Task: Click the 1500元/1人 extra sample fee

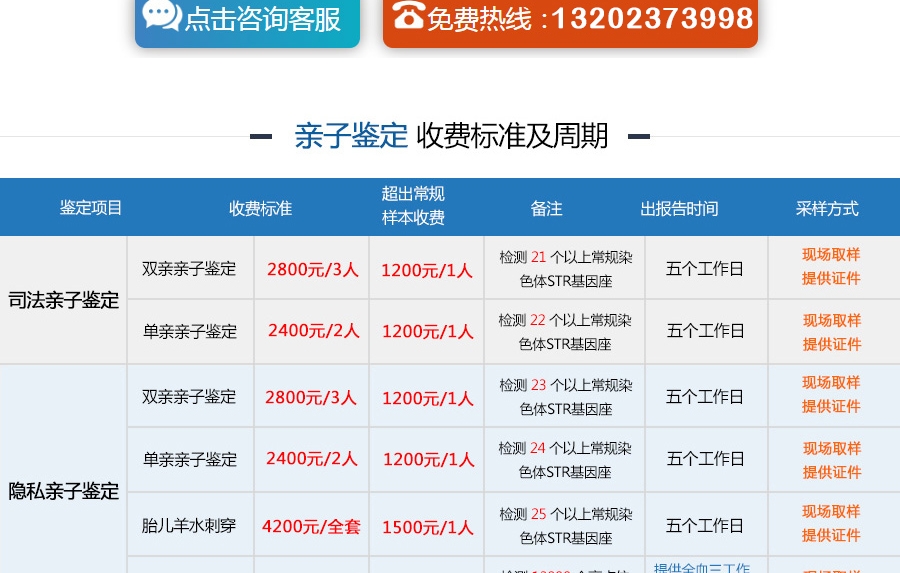Action: pos(428,528)
